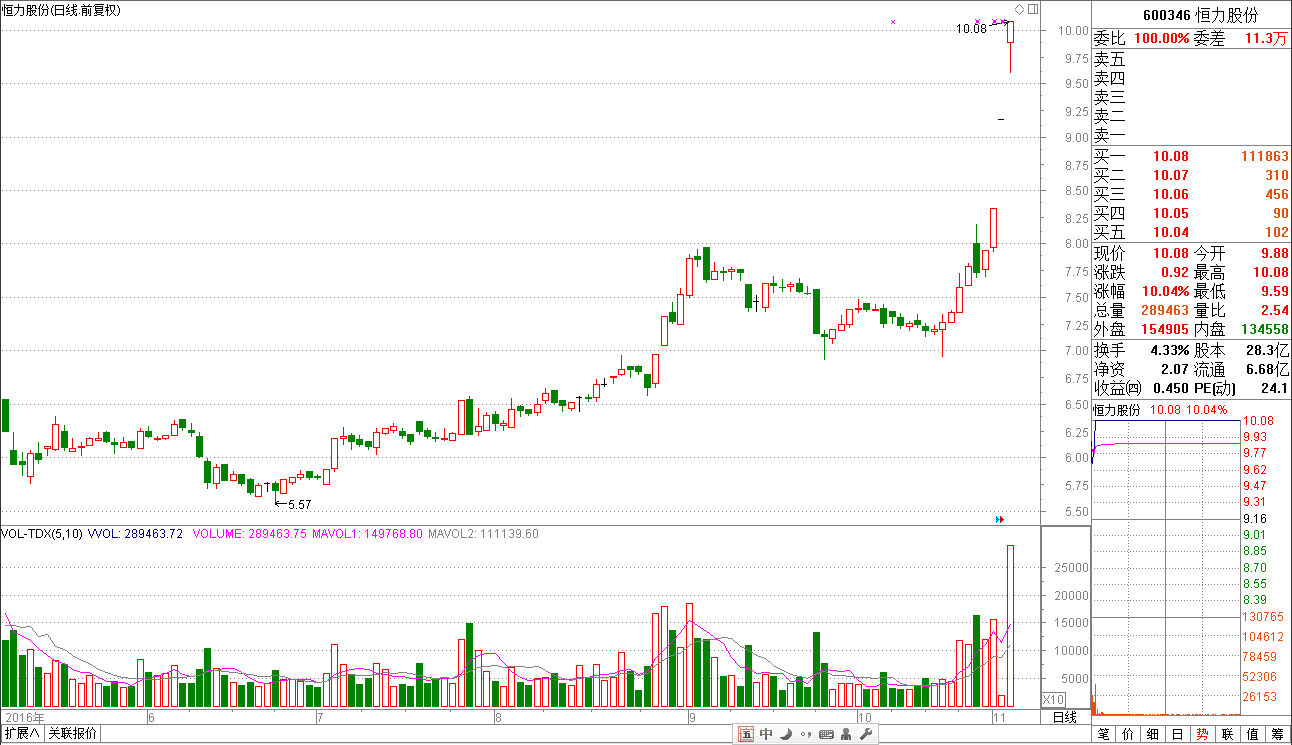This screenshot has width=1292, height=745.
Task: Click the 涨幅 value 10.04%
Action: point(1165,291)
